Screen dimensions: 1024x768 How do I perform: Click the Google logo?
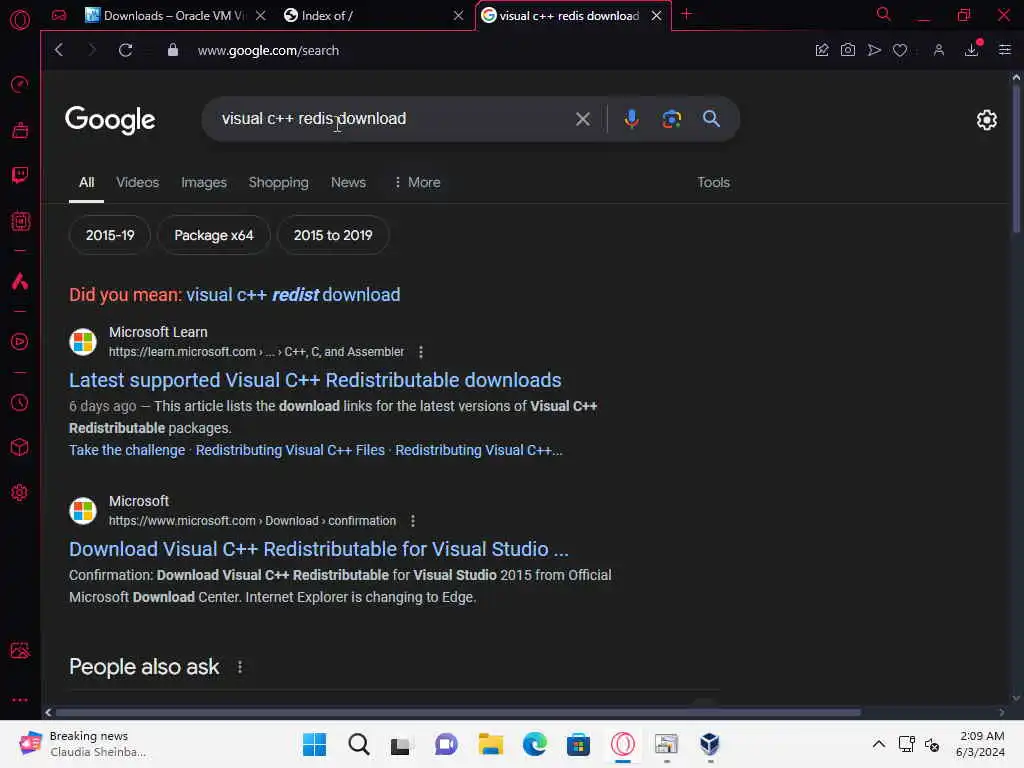coord(110,120)
